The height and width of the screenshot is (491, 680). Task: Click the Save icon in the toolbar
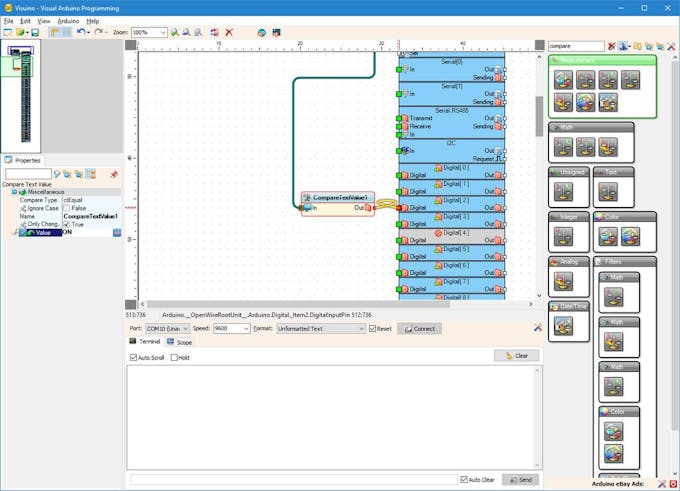[35, 32]
